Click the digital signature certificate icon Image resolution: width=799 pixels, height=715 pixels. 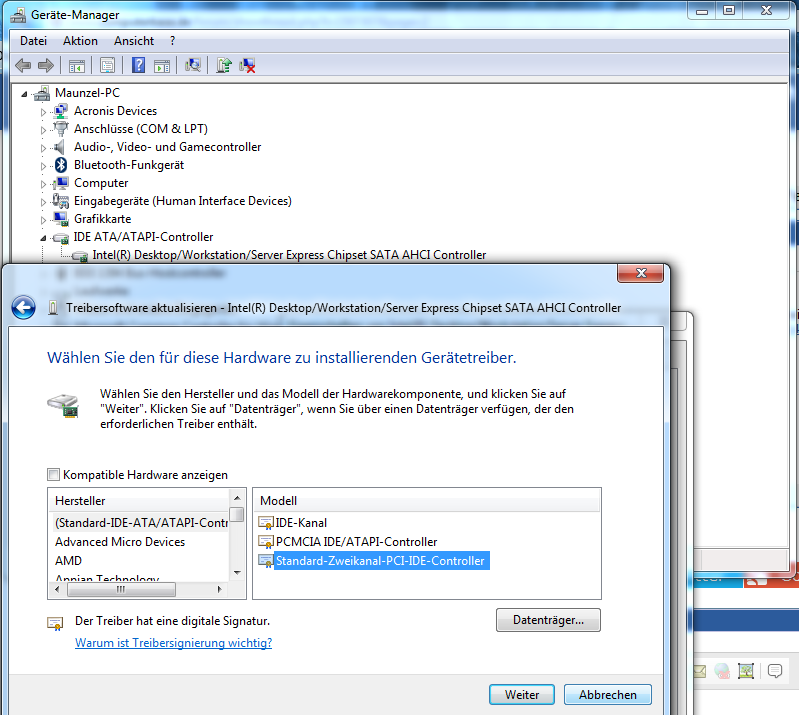coord(55,623)
